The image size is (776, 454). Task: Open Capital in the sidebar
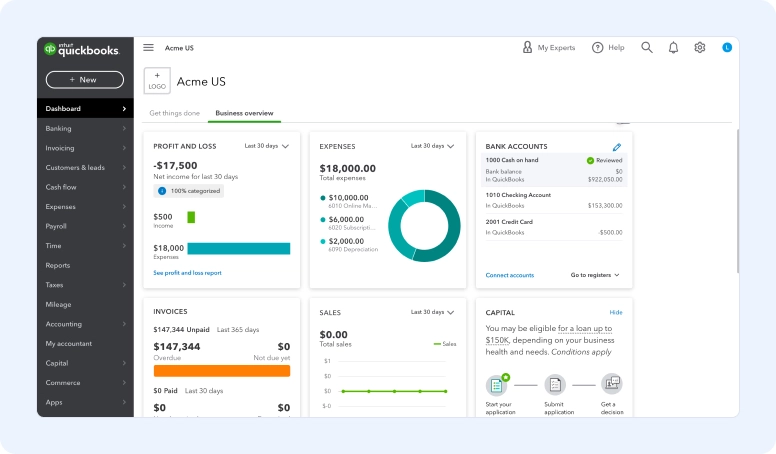(x=85, y=363)
